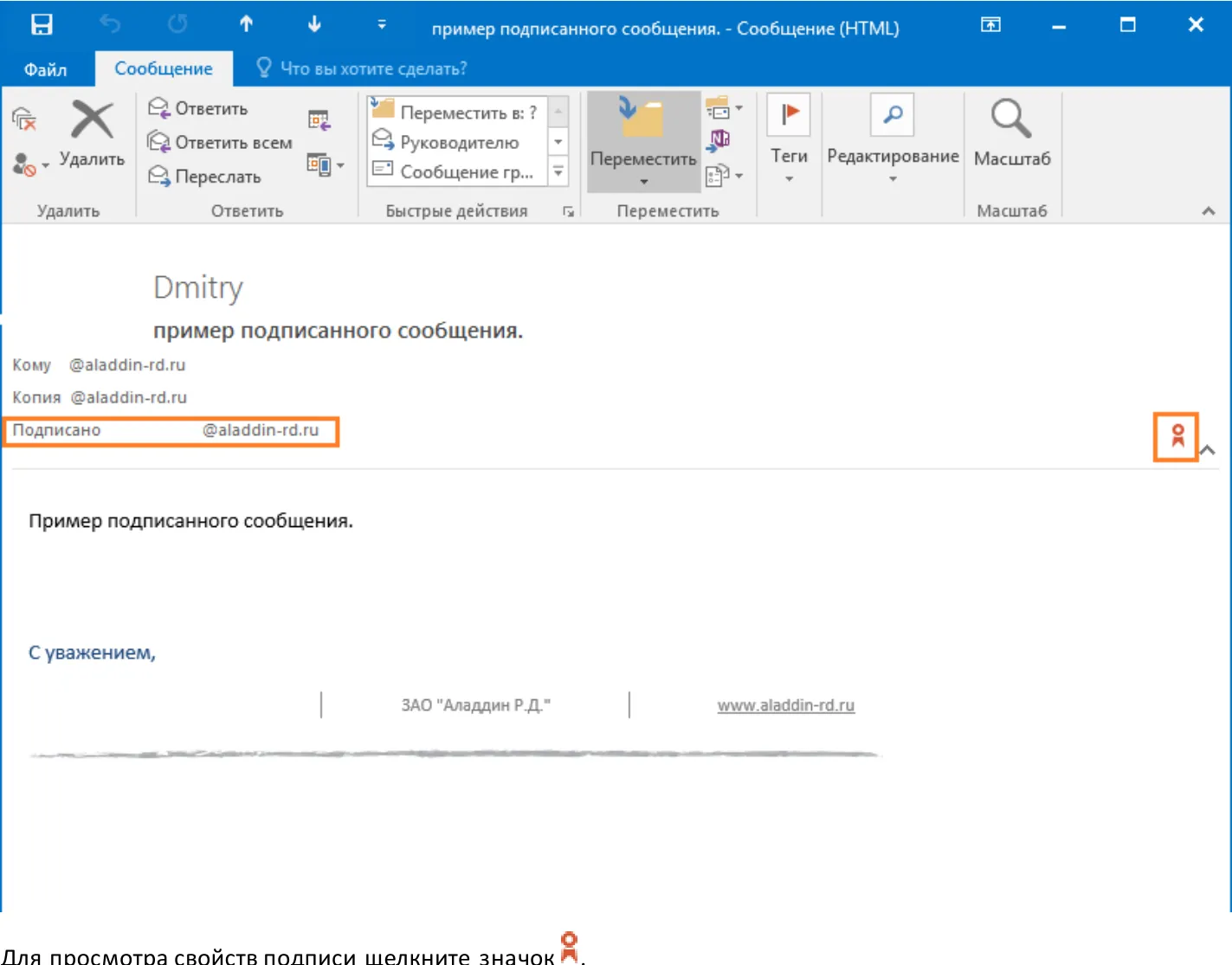Viewport: 1232px width, 965px height.
Task: Select the 'Сообщение гр...' quick step
Action: [x=455, y=170]
